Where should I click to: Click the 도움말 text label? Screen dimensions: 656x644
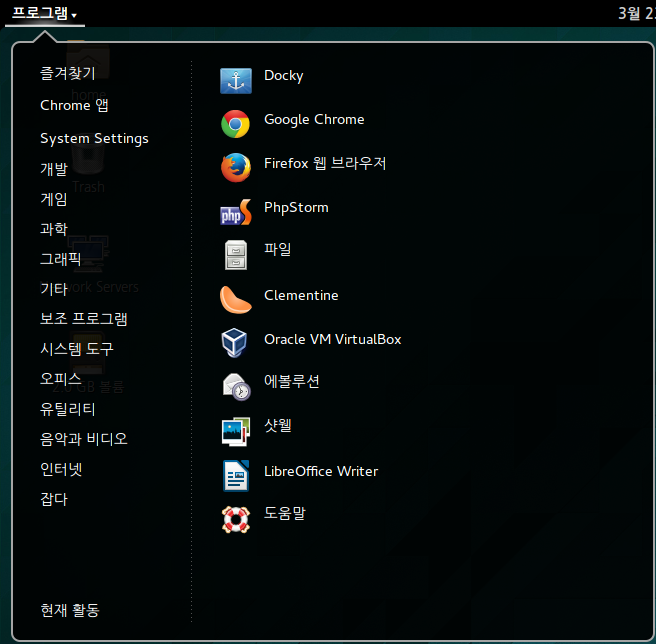[285, 513]
